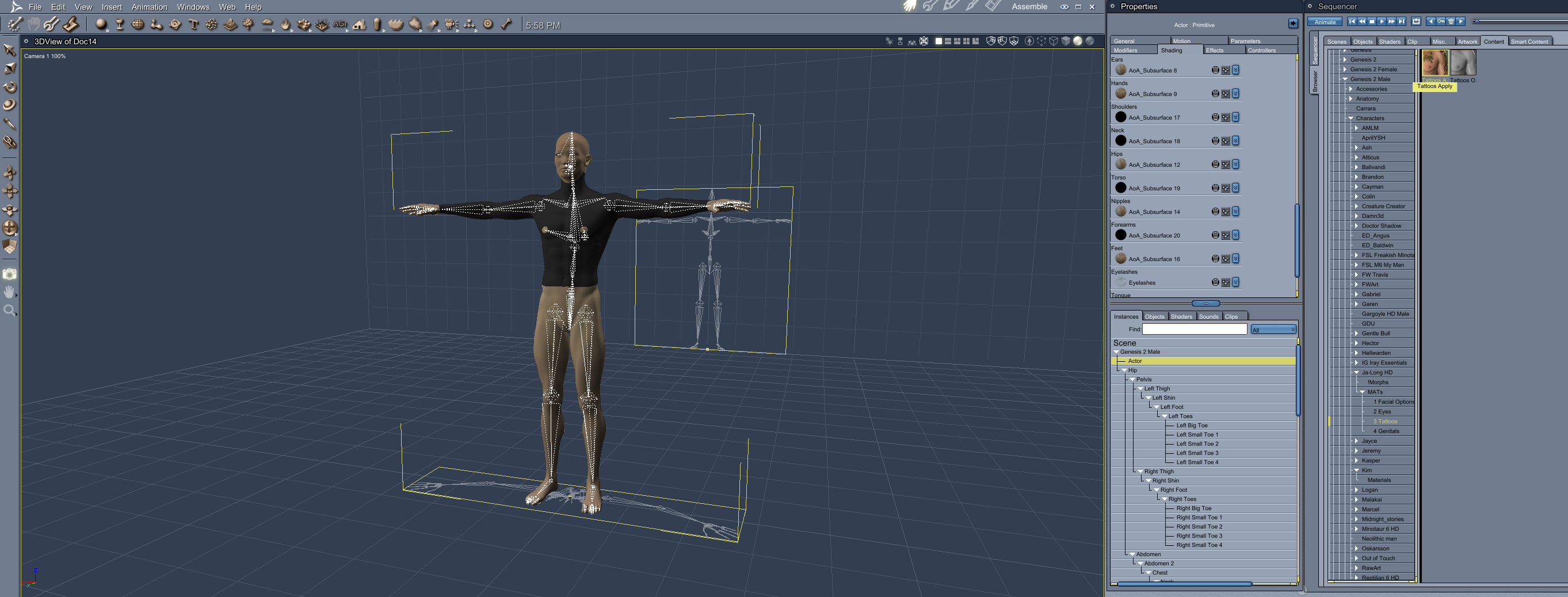The image size is (1568, 597).
Task: Click the play button in Sequencer
Action: 1382,21
